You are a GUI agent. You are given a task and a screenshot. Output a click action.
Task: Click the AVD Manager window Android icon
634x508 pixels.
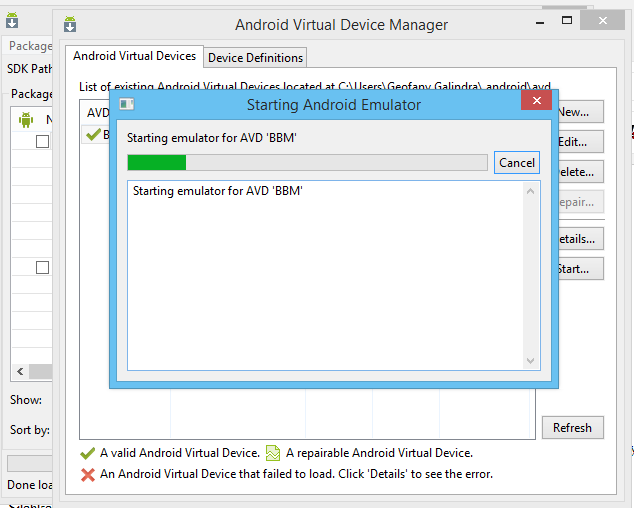[x=70, y=24]
